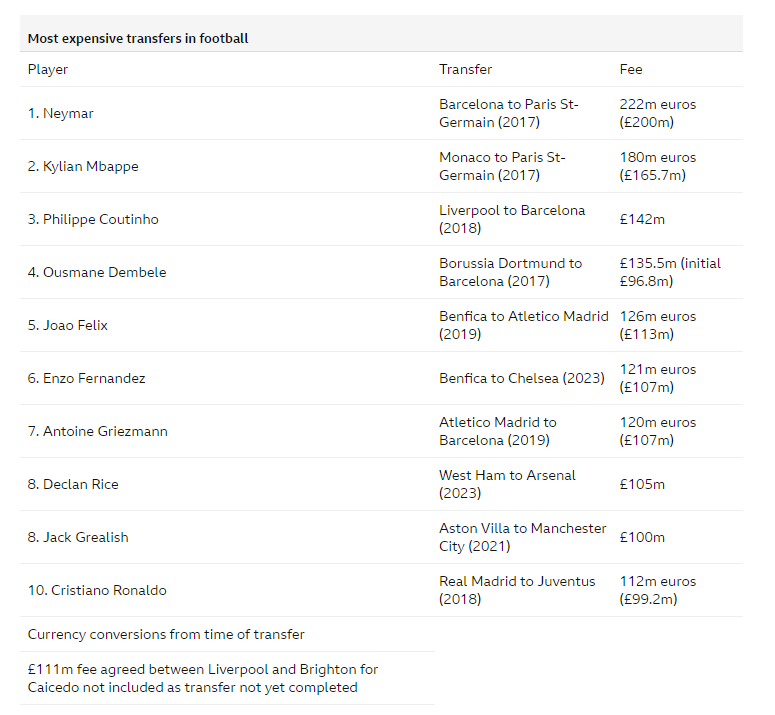Click the £105m fee for Declan Rice
The image size is (775, 715).
pyautogui.click(x=642, y=484)
